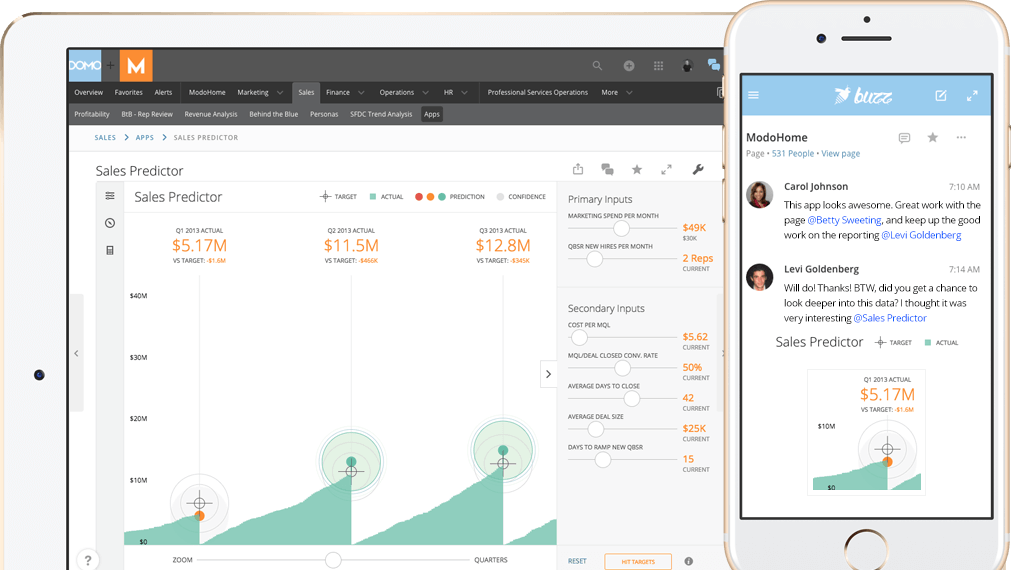
Task: Switch to the Revenue Analysis subtab
Action: click(x=211, y=114)
